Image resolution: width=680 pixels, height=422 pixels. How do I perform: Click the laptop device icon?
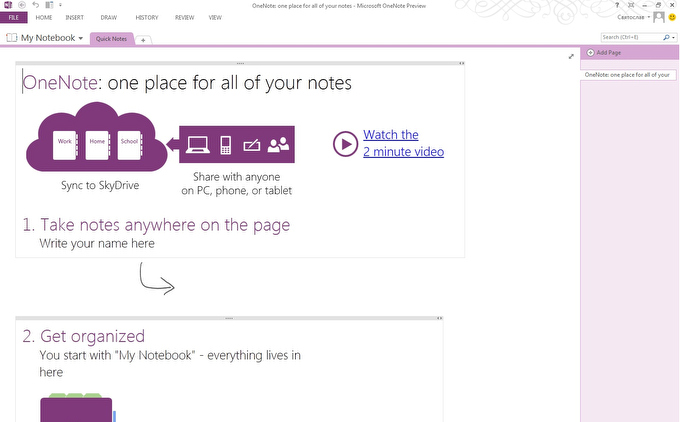pos(198,145)
